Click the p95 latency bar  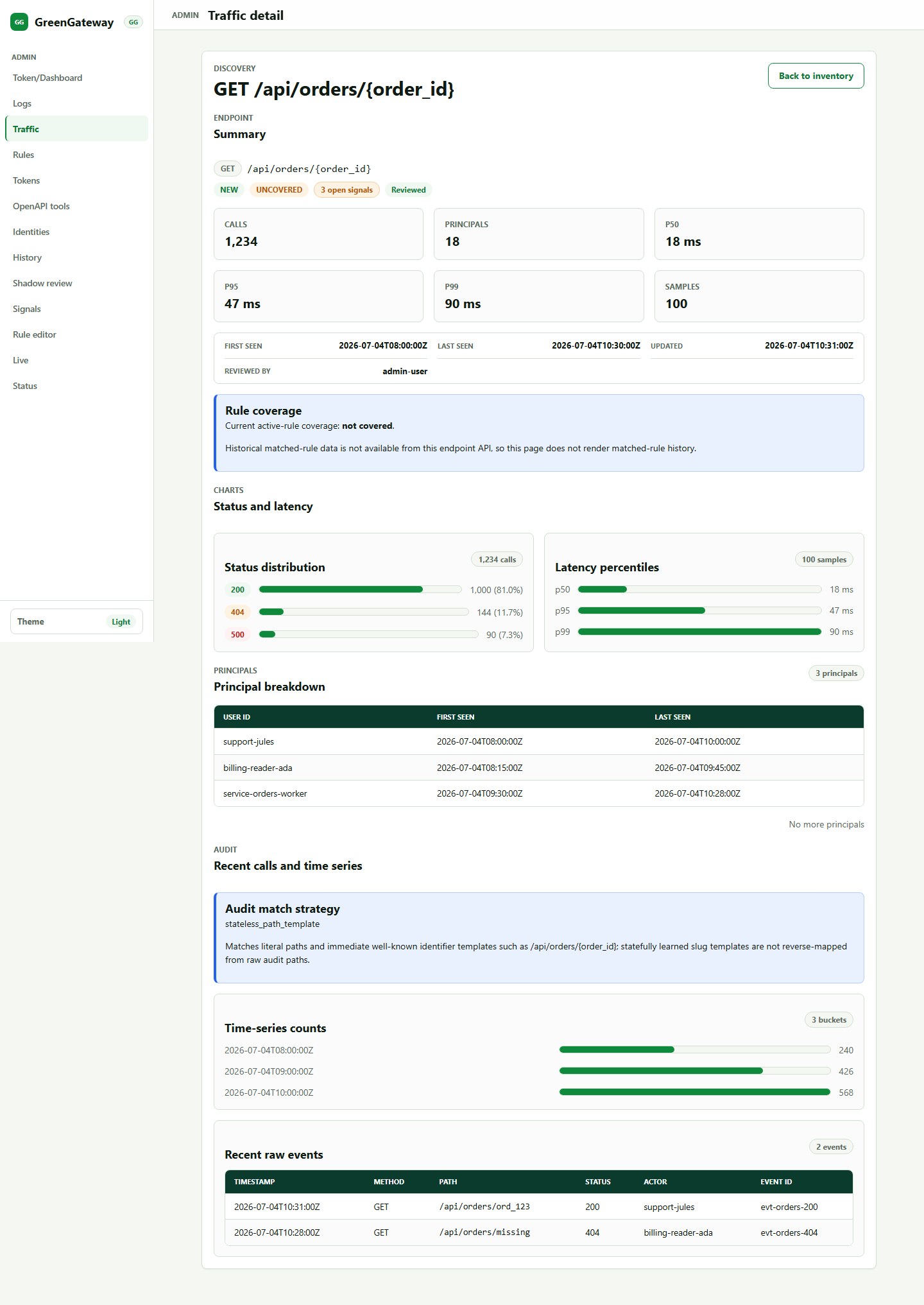[699, 610]
